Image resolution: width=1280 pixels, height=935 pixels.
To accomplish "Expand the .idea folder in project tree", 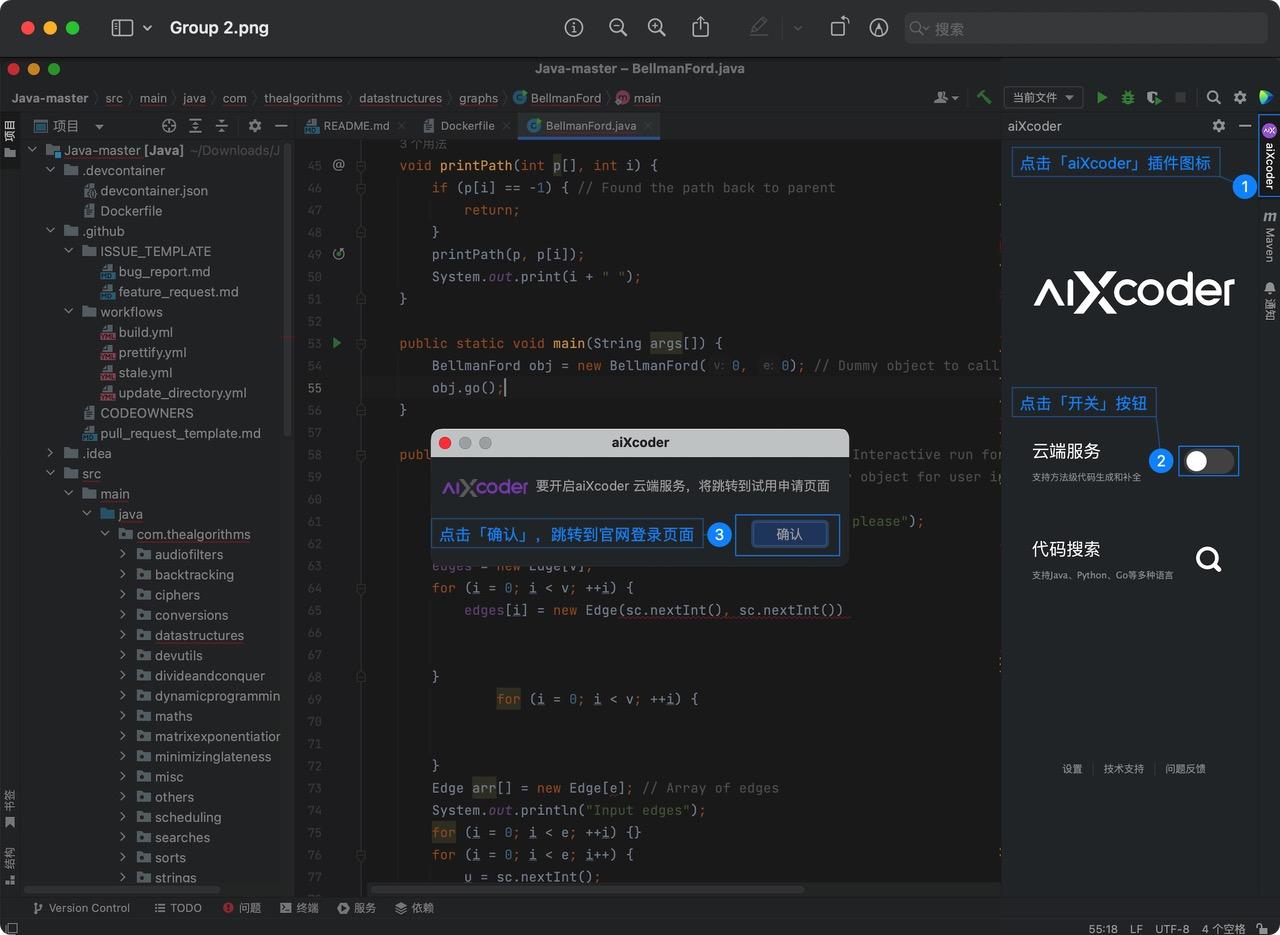I will point(50,453).
